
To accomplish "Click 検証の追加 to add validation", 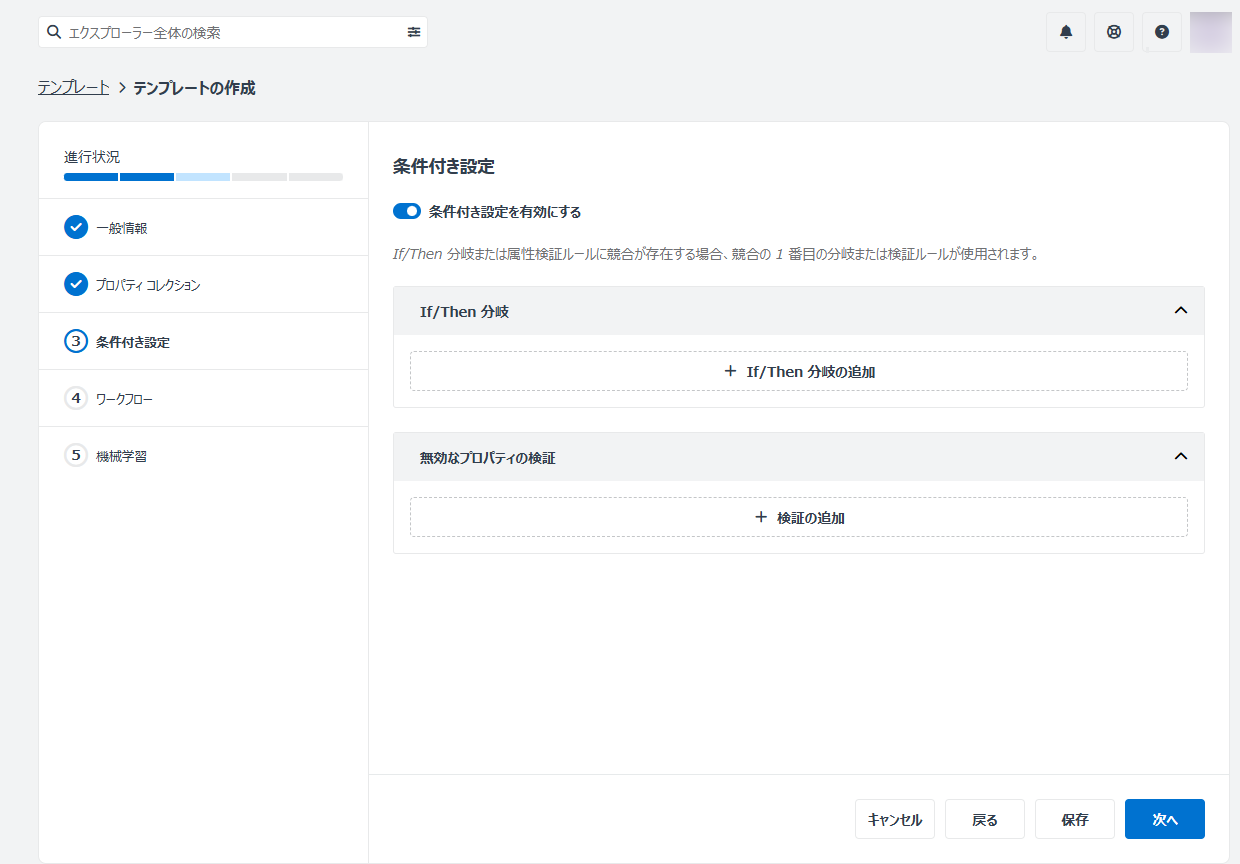I will 798,517.
